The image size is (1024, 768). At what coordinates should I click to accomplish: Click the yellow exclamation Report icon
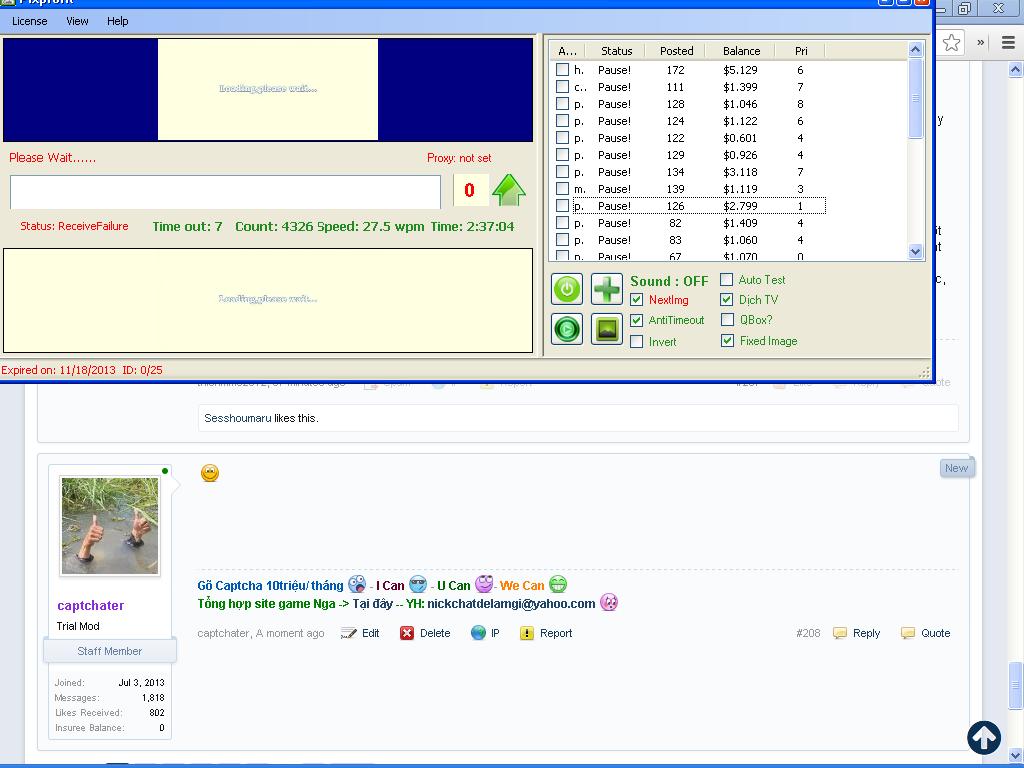(x=527, y=633)
